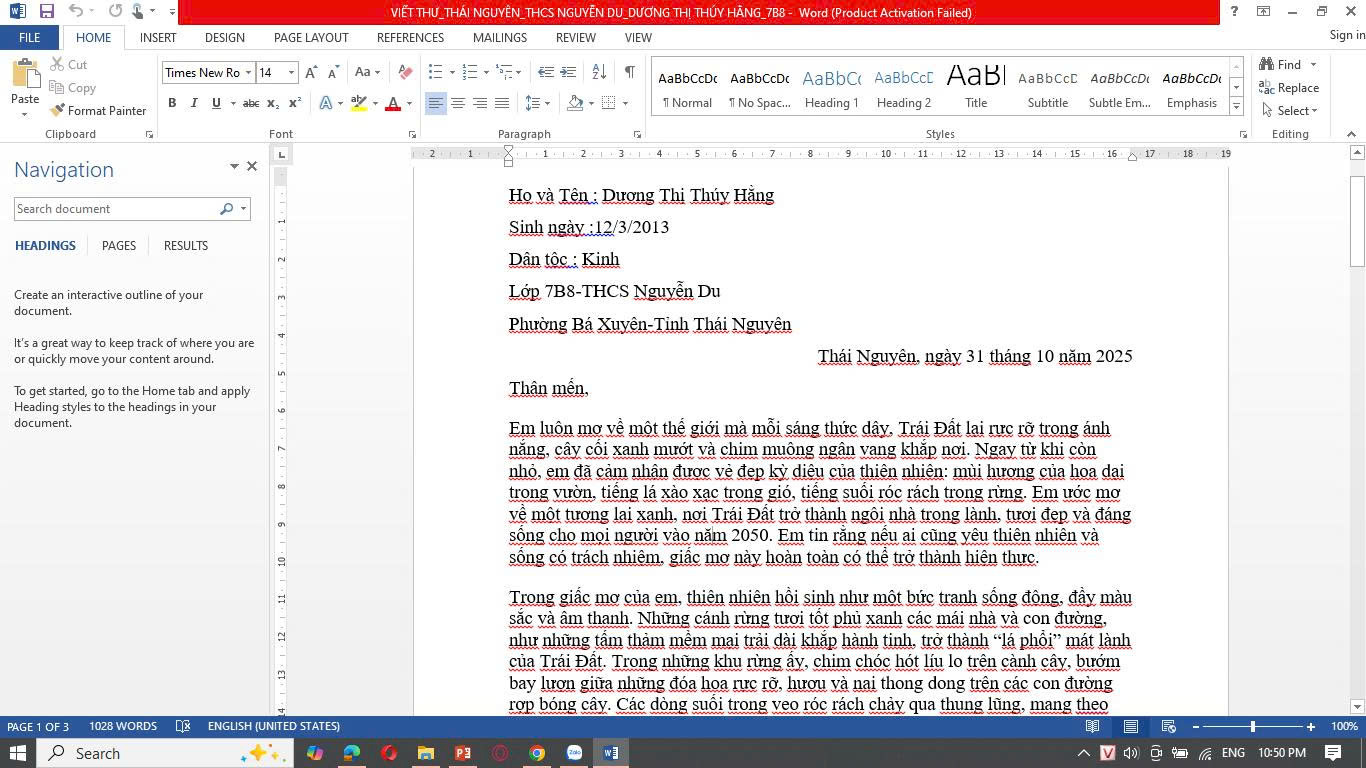Open the font size dropdown

click(291, 72)
